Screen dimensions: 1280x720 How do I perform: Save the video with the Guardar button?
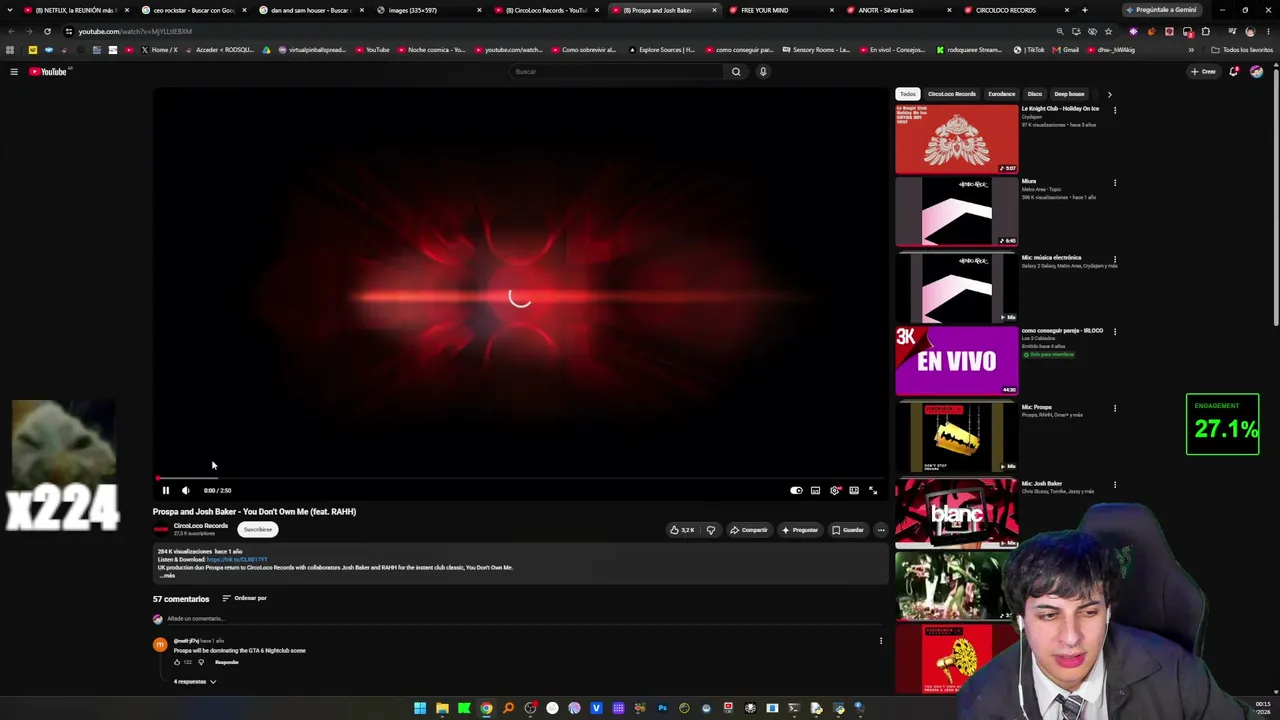click(x=848, y=530)
